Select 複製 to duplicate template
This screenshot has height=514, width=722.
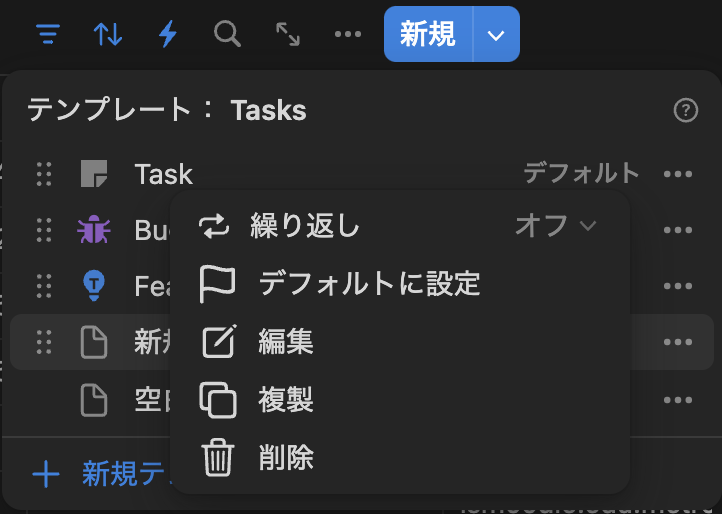(x=286, y=400)
